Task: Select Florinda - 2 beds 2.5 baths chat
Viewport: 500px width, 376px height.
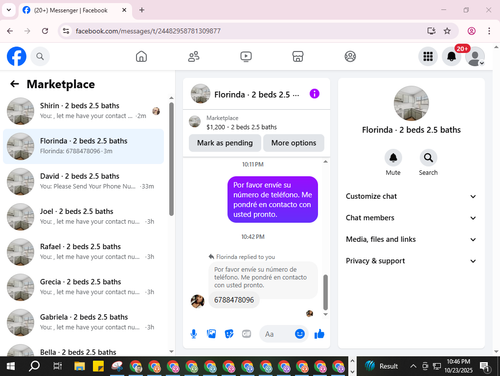Action: pyautogui.click(x=83, y=146)
